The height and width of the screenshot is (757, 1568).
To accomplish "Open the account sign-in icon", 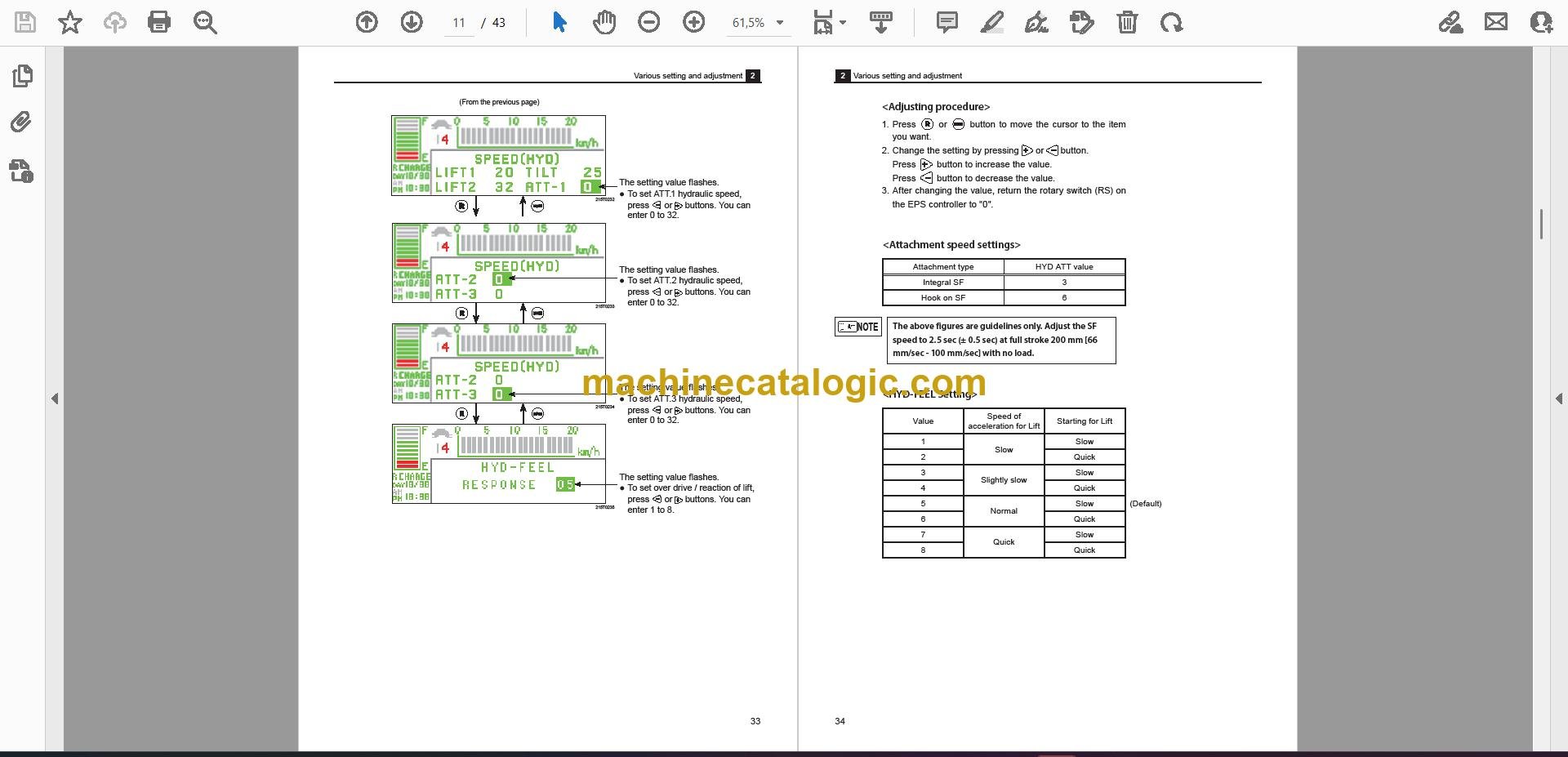I will coord(1541,22).
